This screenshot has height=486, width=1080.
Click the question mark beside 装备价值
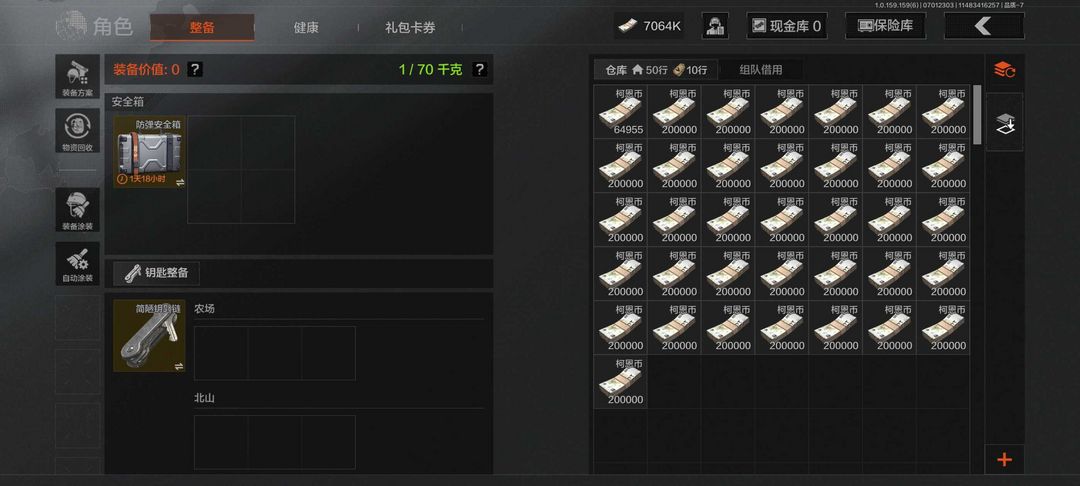pyautogui.click(x=195, y=69)
